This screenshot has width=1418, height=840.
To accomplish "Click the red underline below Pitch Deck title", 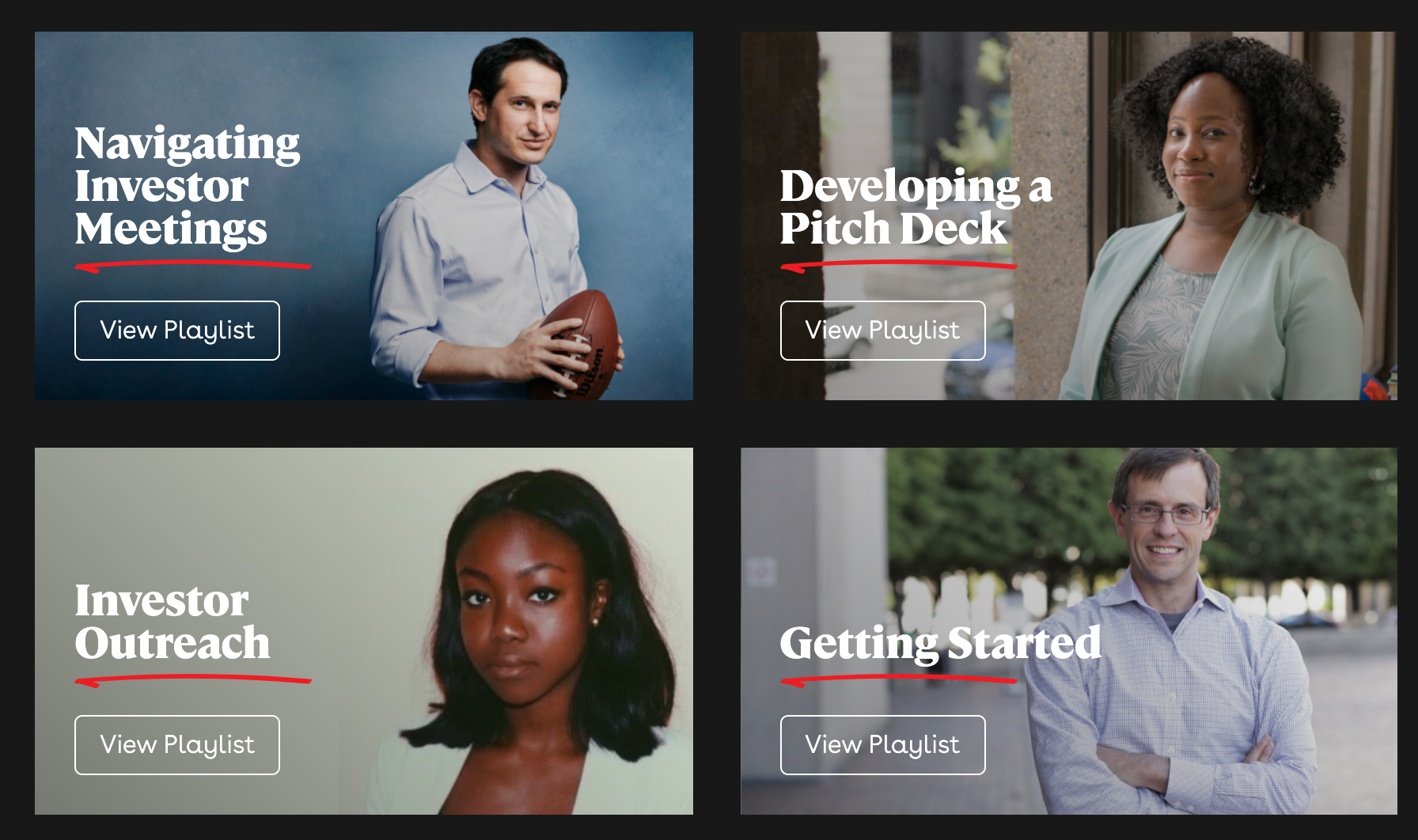I will 898,267.
